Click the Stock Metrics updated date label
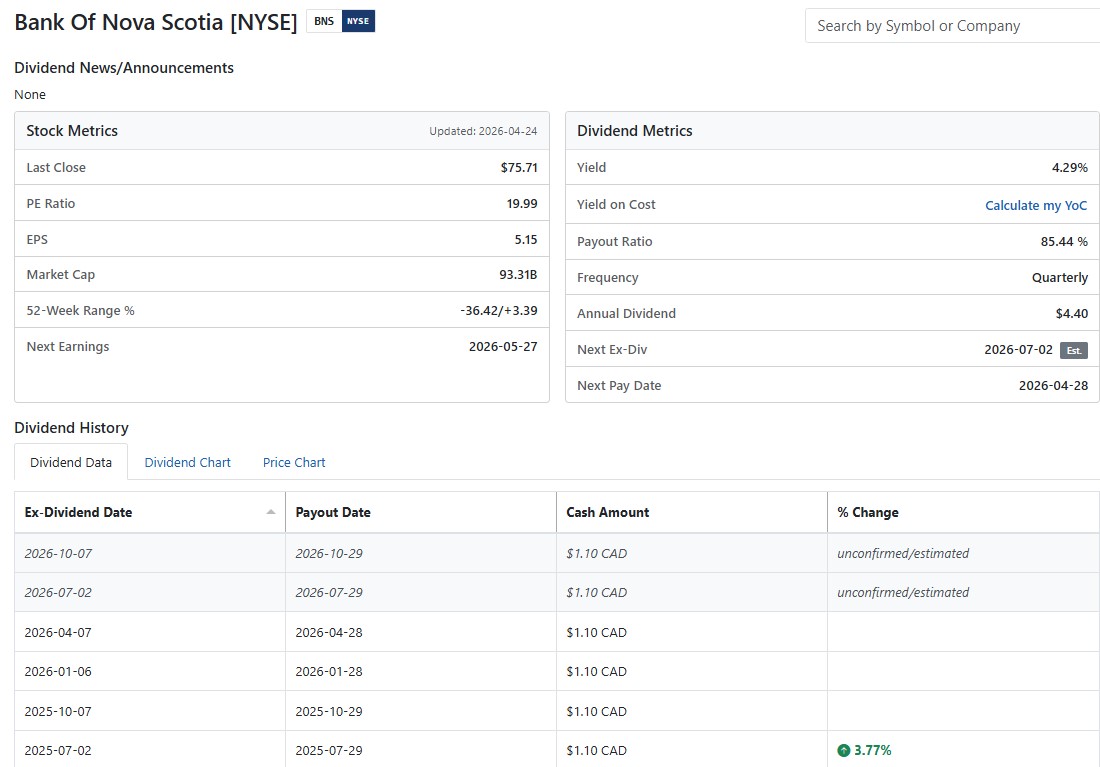Image resolution: width=1100 pixels, height=767 pixels. coord(483,131)
